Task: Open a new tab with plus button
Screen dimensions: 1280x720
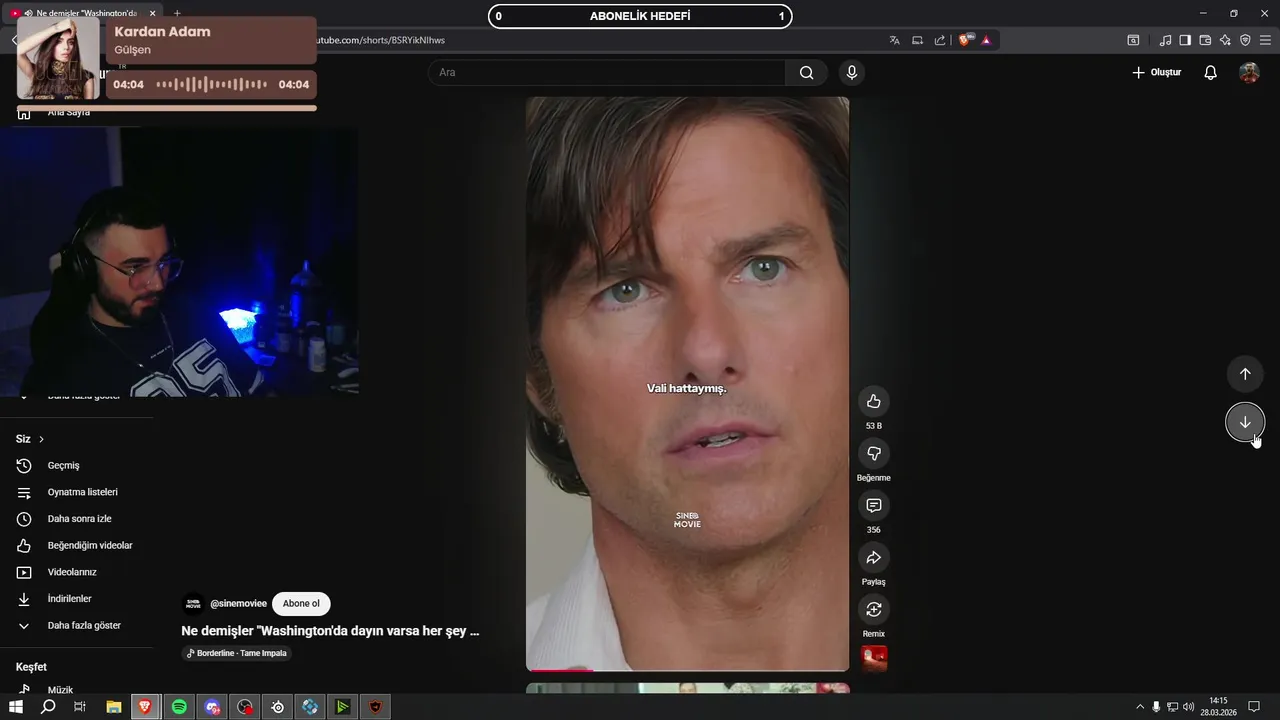Action: [177, 13]
